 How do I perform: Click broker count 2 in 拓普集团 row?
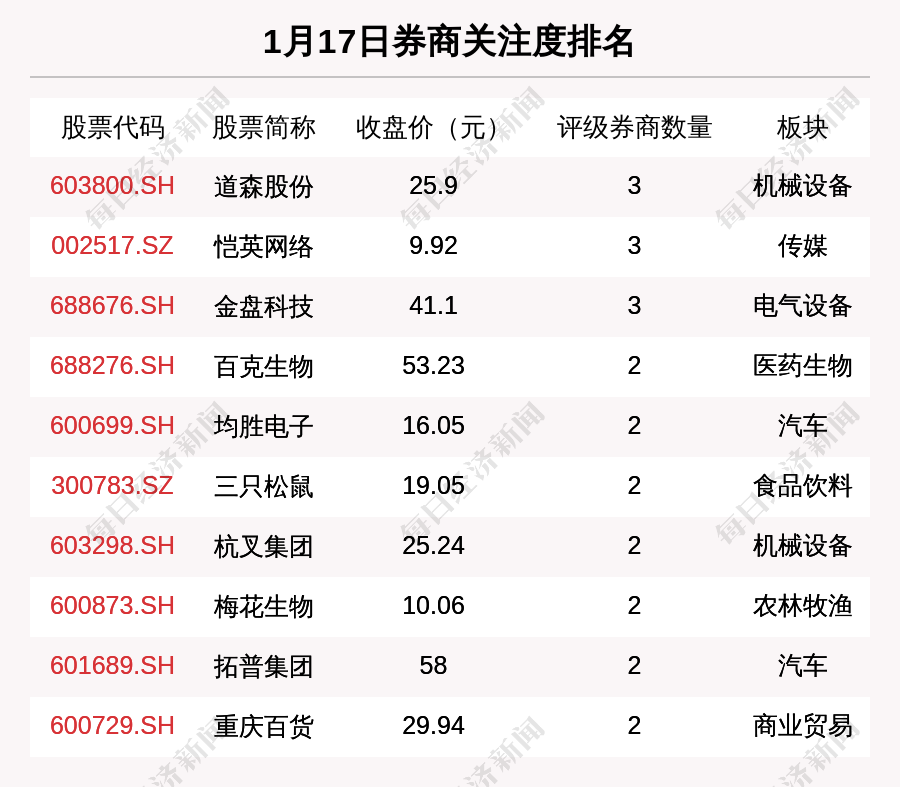point(634,666)
